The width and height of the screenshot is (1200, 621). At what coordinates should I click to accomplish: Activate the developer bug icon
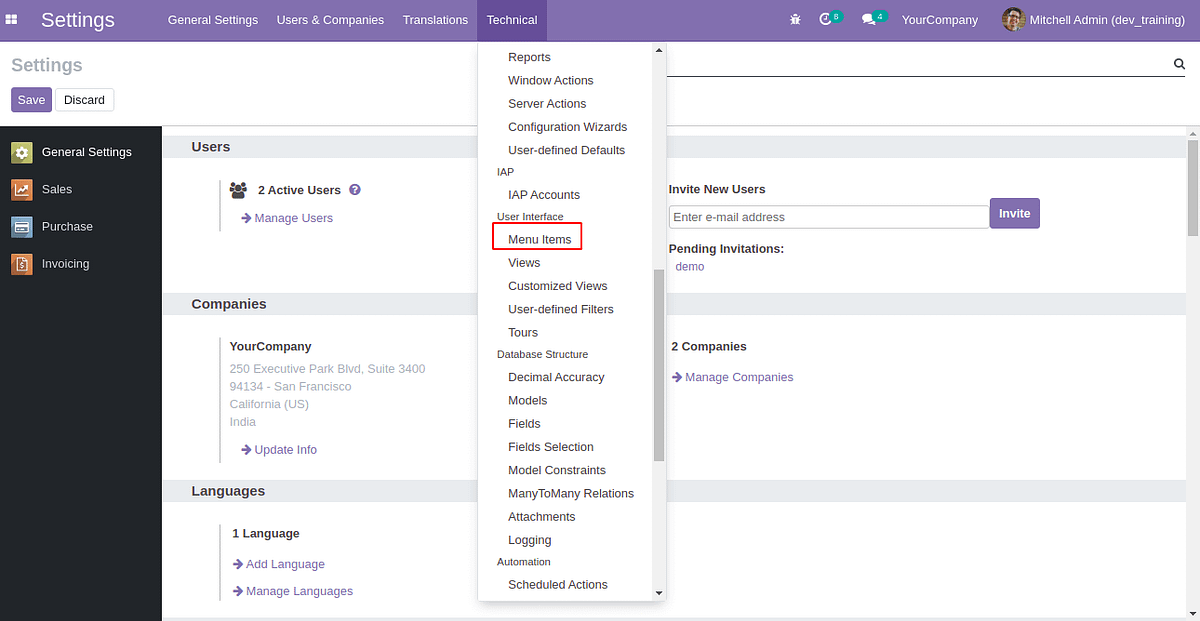[795, 19]
